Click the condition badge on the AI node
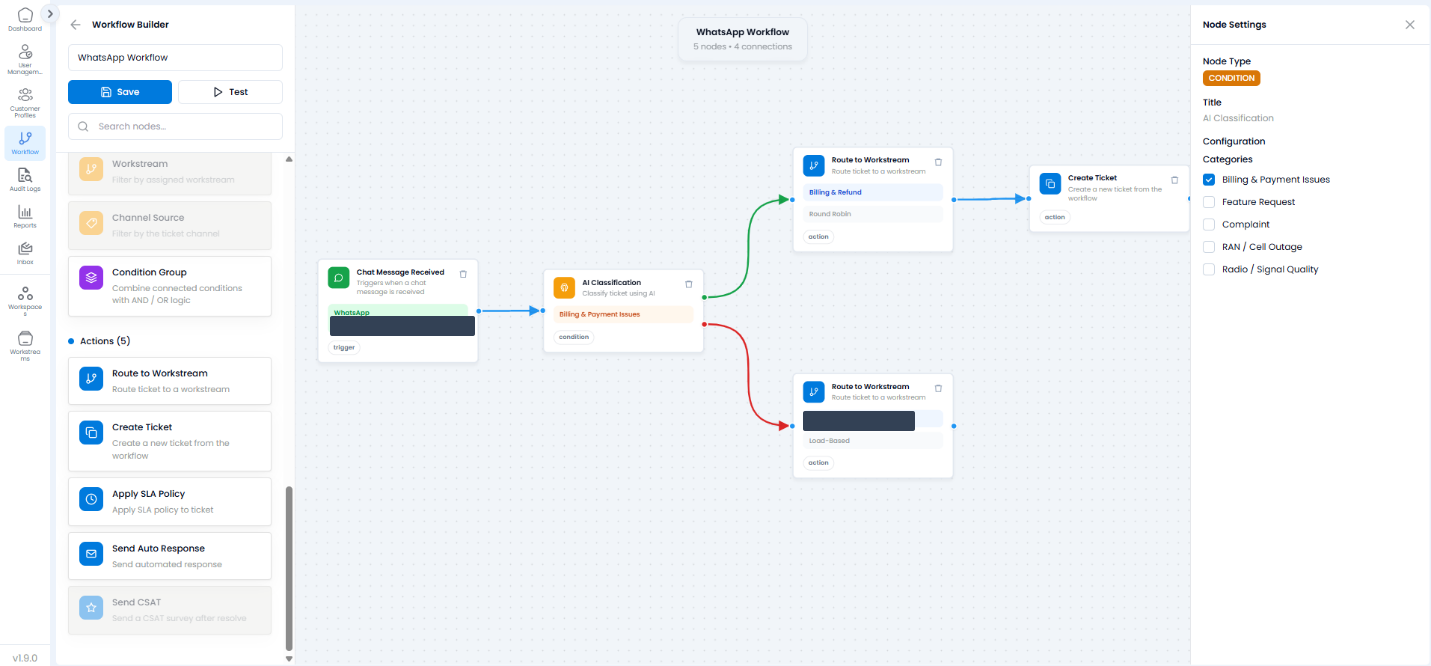Screen dimensions: 1431x666 (x=574, y=337)
